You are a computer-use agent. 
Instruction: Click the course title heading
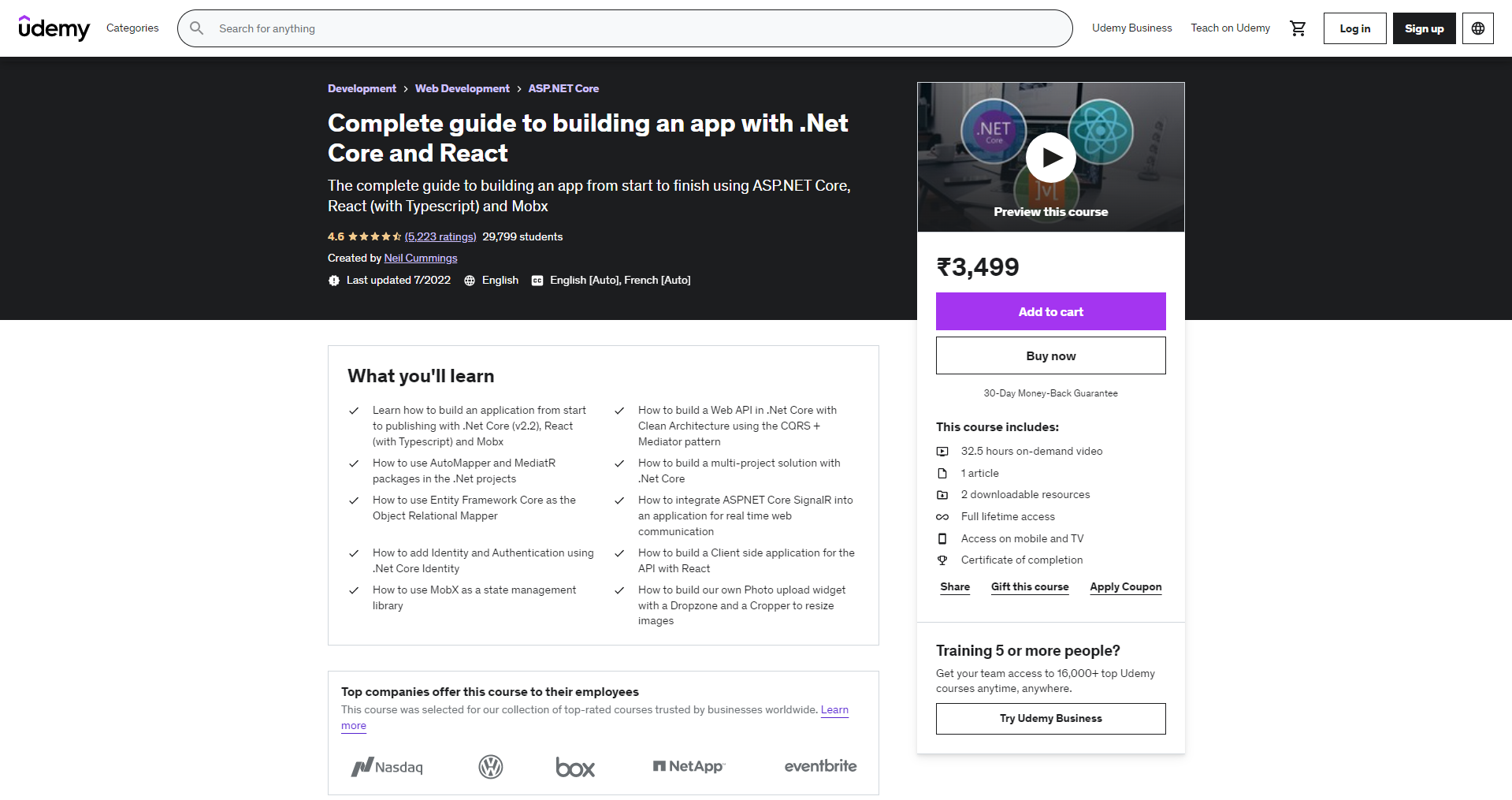(588, 138)
